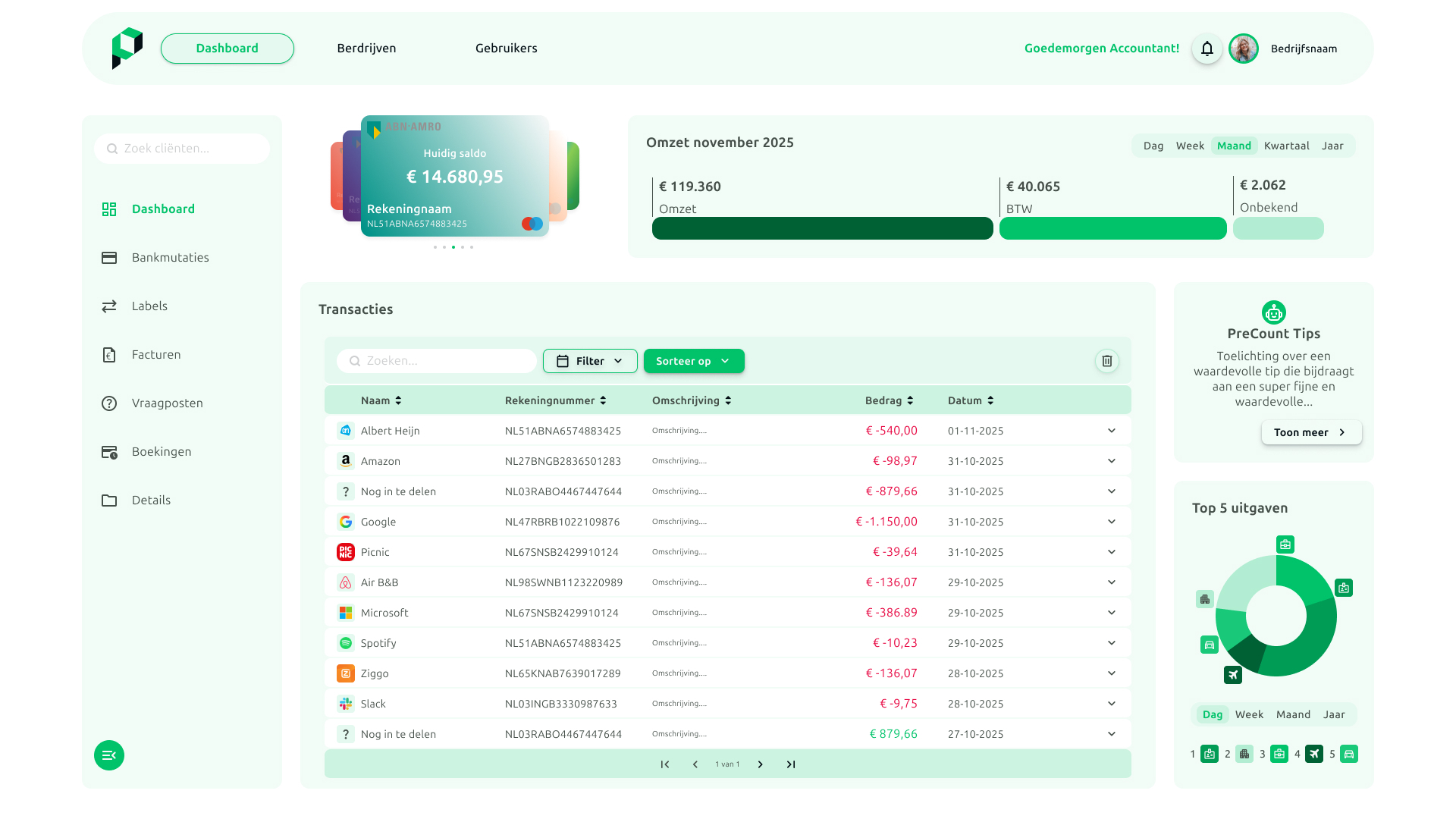Open the Gebruikers page

(507, 48)
